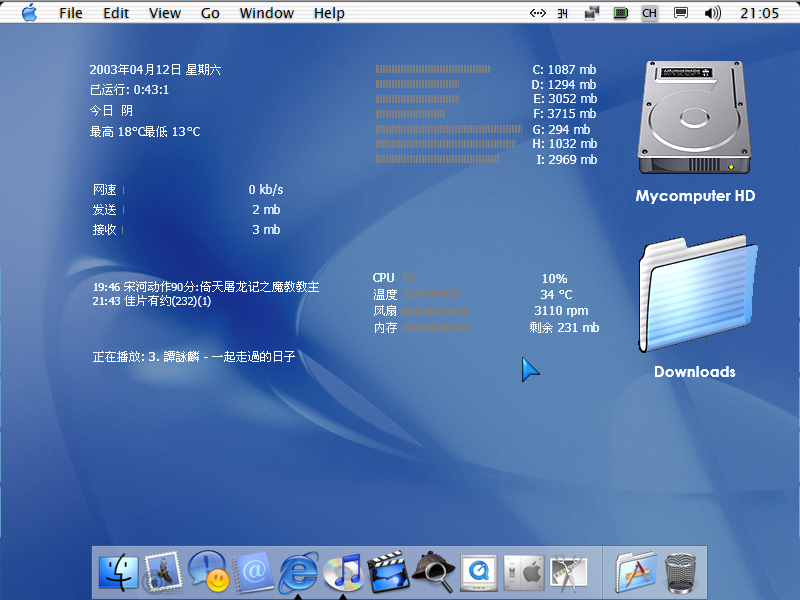Open Mycomputer HD drive icon

(x=694, y=118)
